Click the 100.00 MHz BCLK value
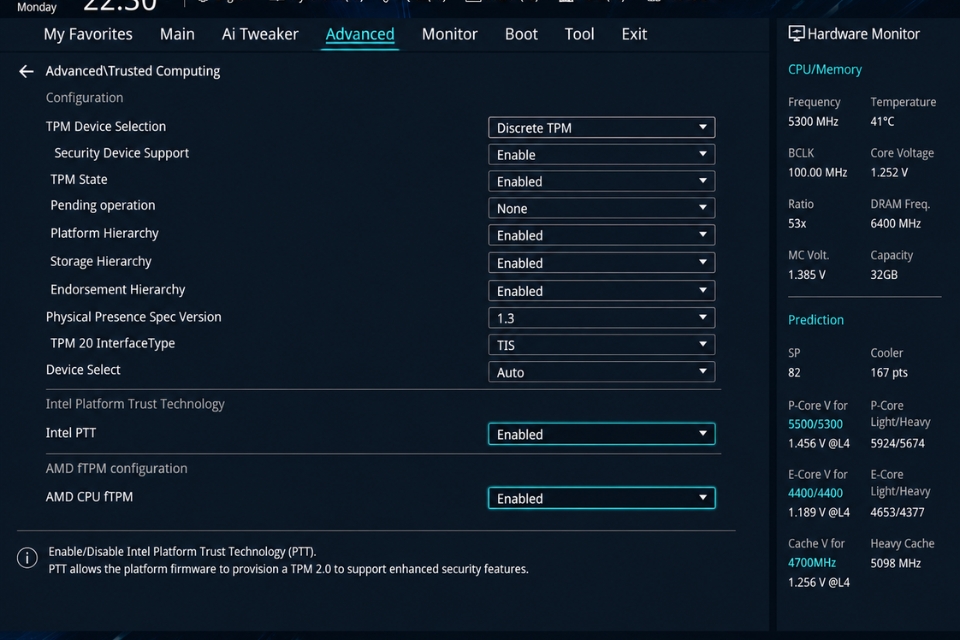Image resolution: width=960 pixels, height=640 pixels. pos(817,173)
